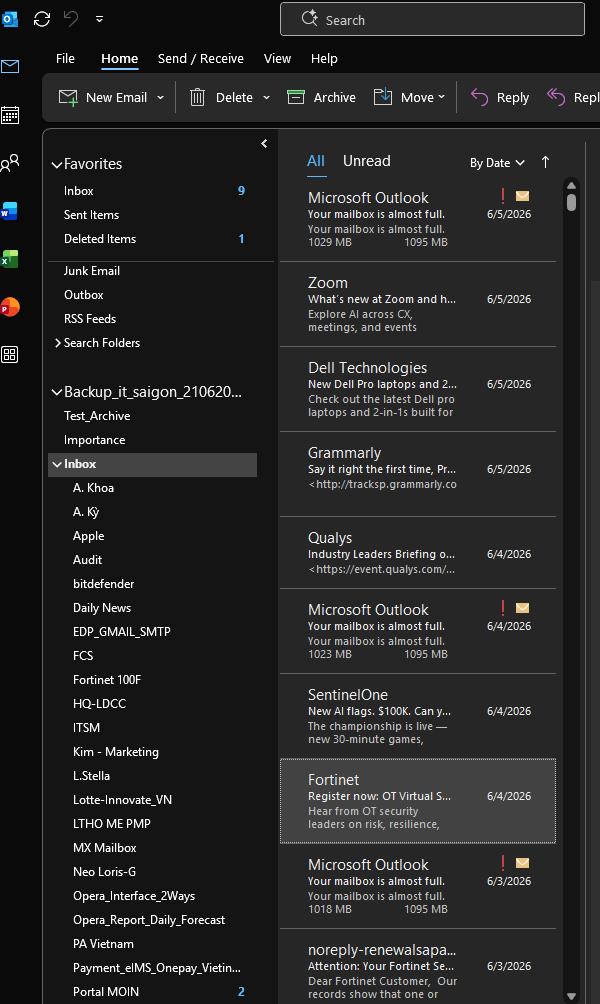The height and width of the screenshot is (1004, 600).
Task: Click the Outlook app logo
Action: pyautogui.click(x=10, y=19)
